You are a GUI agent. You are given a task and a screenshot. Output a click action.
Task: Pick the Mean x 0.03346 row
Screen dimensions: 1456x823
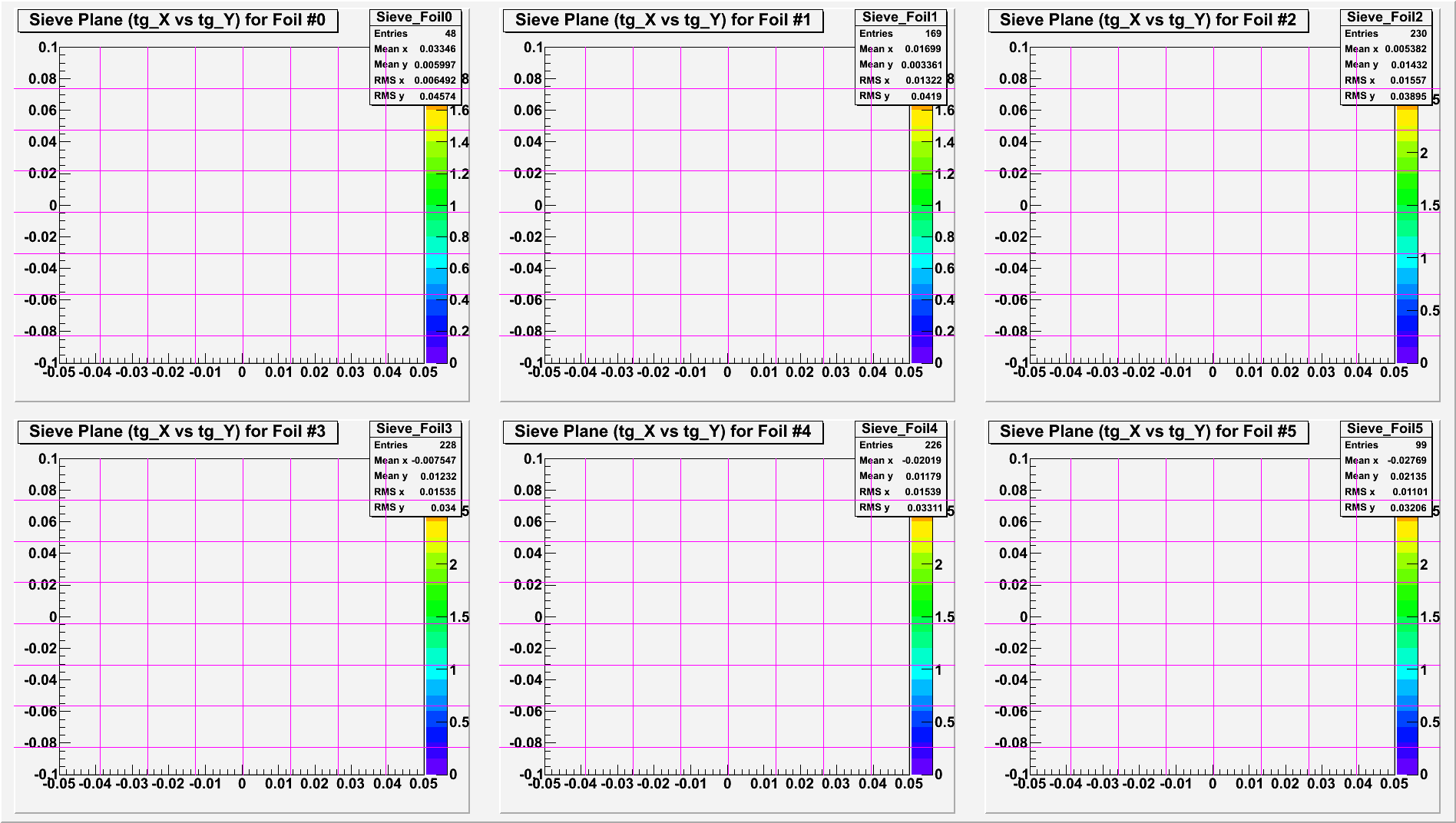[x=415, y=49]
